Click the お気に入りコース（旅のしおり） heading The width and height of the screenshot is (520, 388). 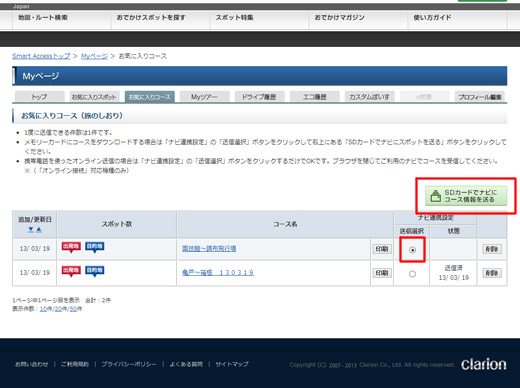click(72, 116)
